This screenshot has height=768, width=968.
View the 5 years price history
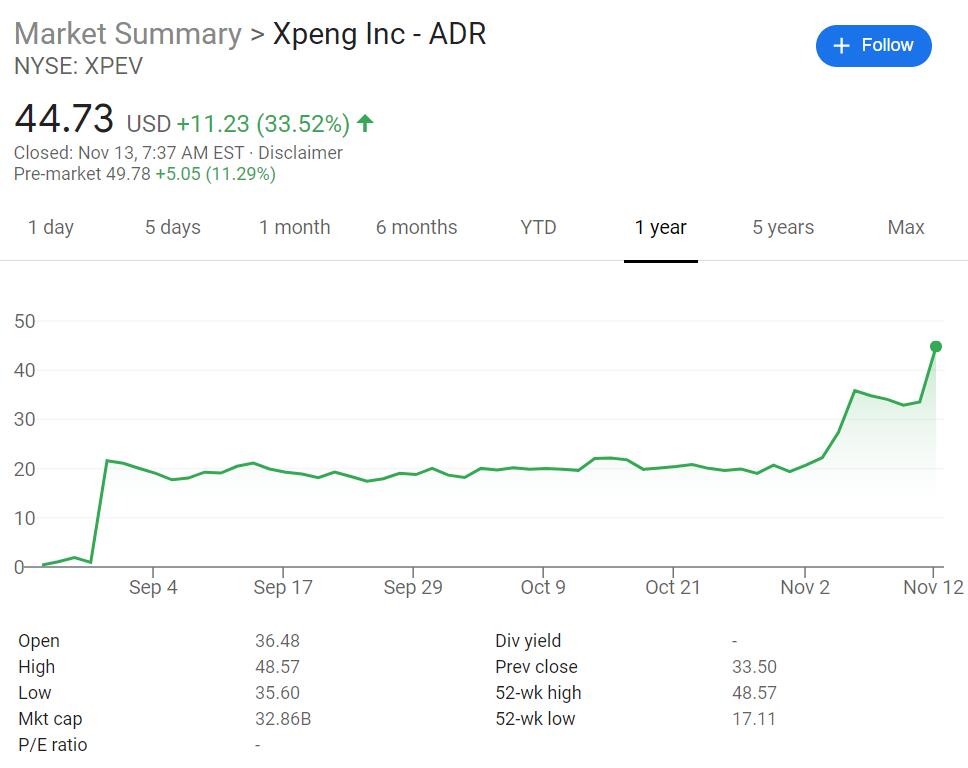782,228
